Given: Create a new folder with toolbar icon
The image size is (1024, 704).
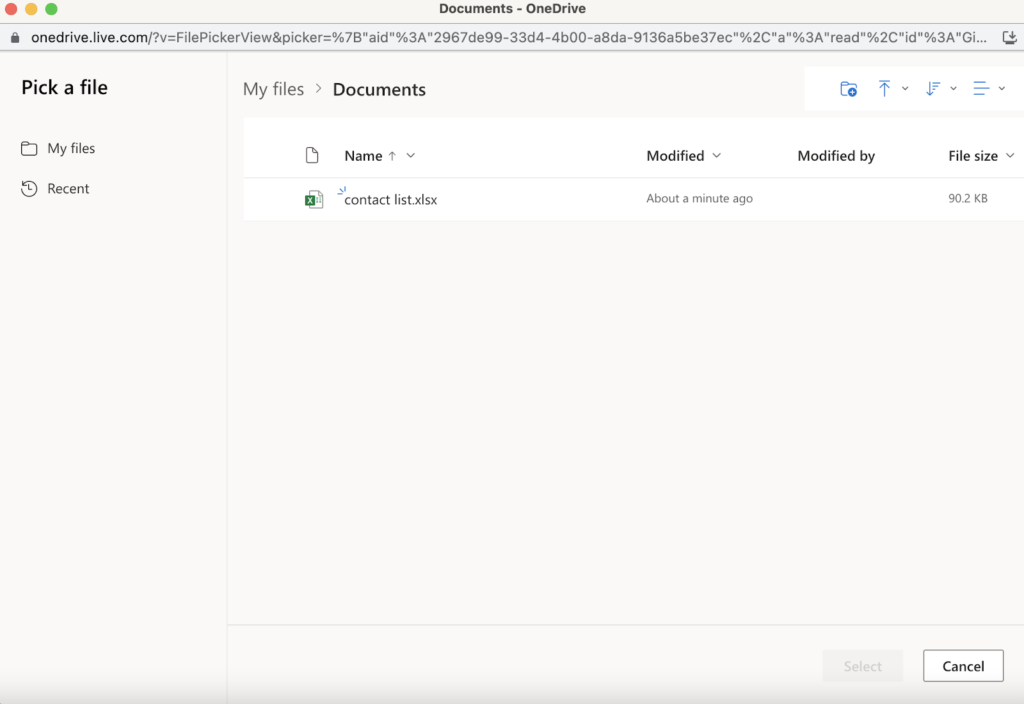Looking at the screenshot, I should pyautogui.click(x=848, y=89).
